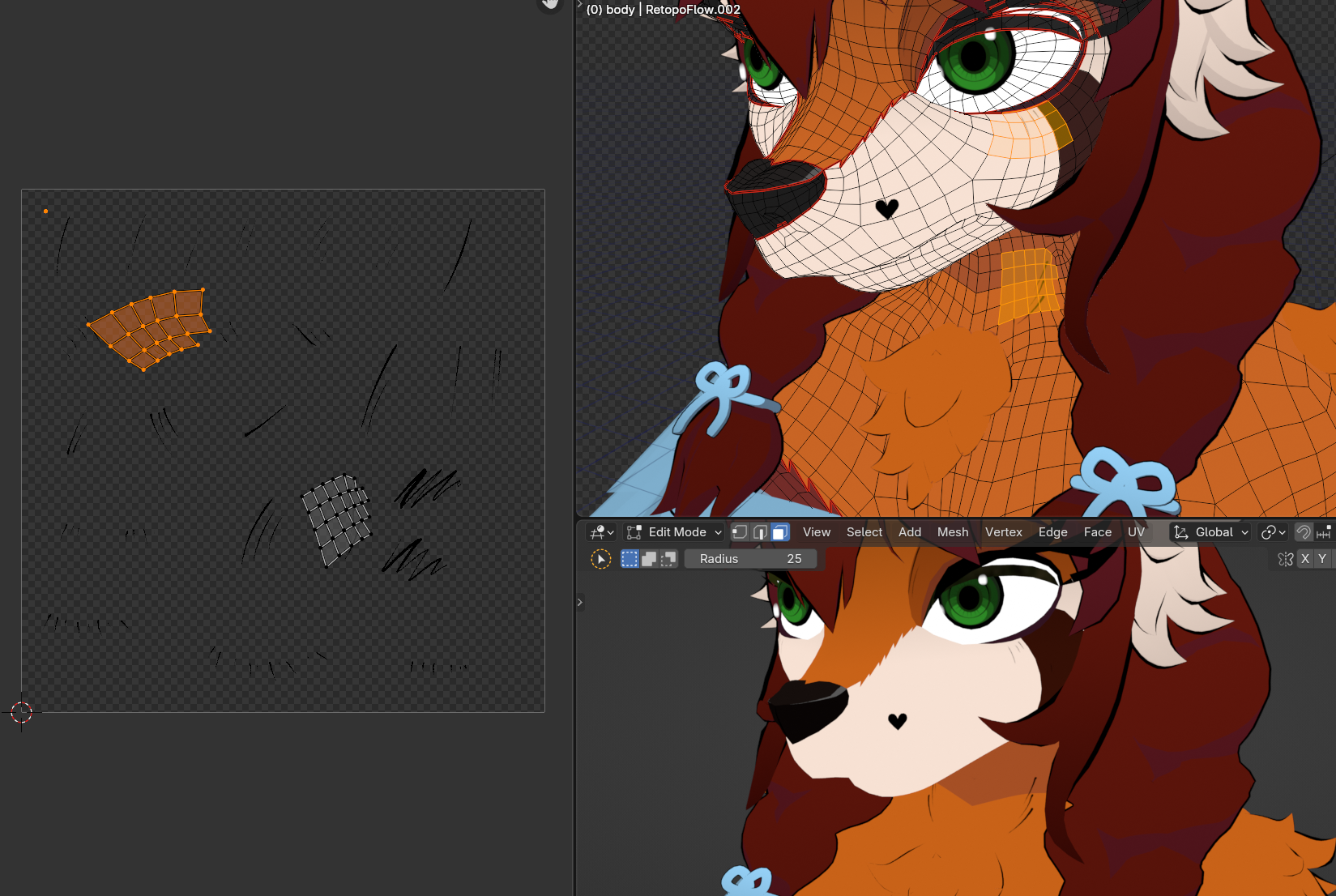
Task: Select the circle select tool icon
Action: click(601, 559)
